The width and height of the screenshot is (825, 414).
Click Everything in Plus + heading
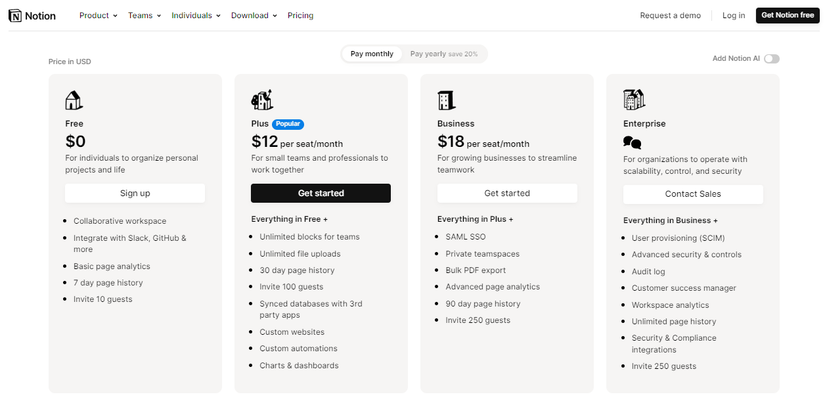pos(475,219)
